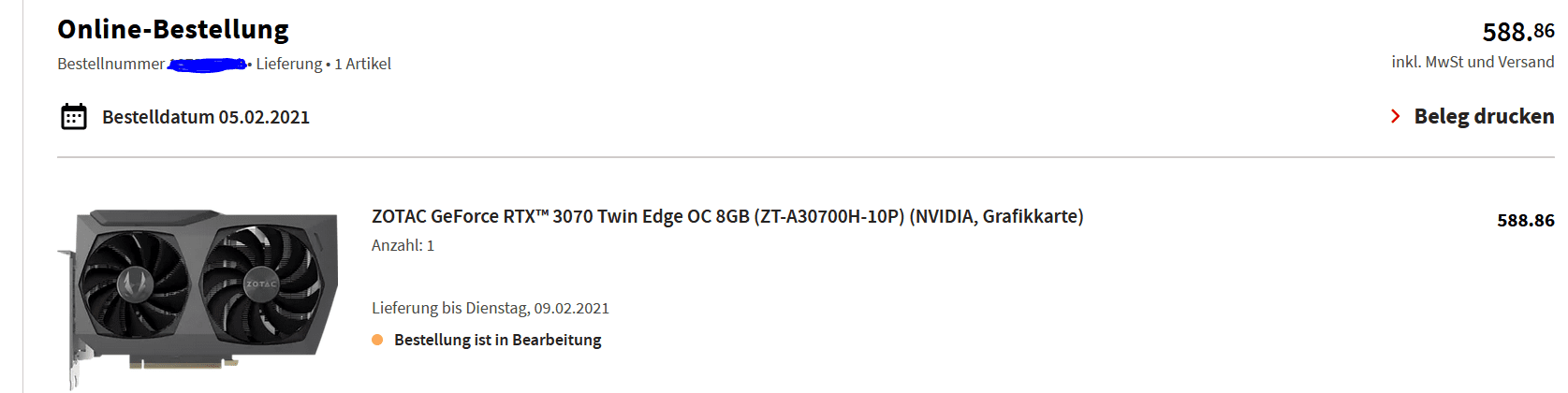1568x393 pixels.
Task: Click the graphics card product thumbnail
Action: click(198, 295)
